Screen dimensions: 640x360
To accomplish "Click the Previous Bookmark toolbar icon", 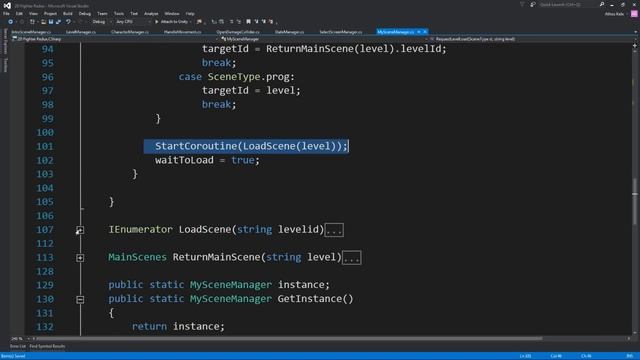I will [x=256, y=22].
